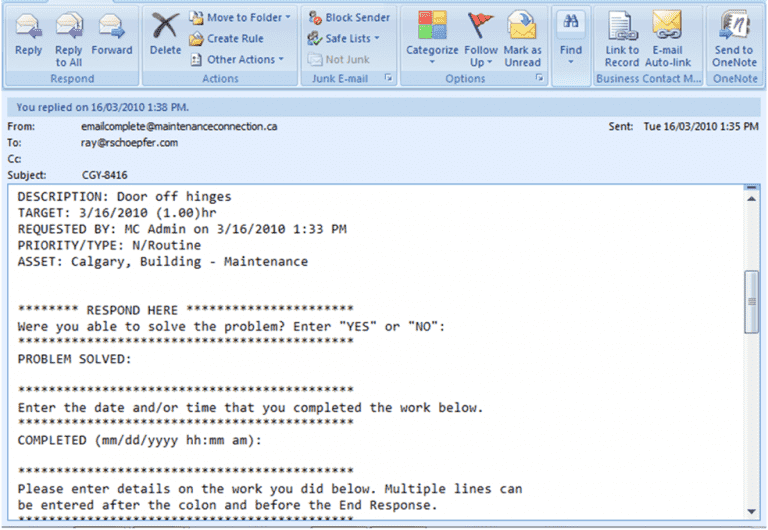Click the 'TARGET: 3/16/2010 (1.00)hr' line

pos(117,213)
